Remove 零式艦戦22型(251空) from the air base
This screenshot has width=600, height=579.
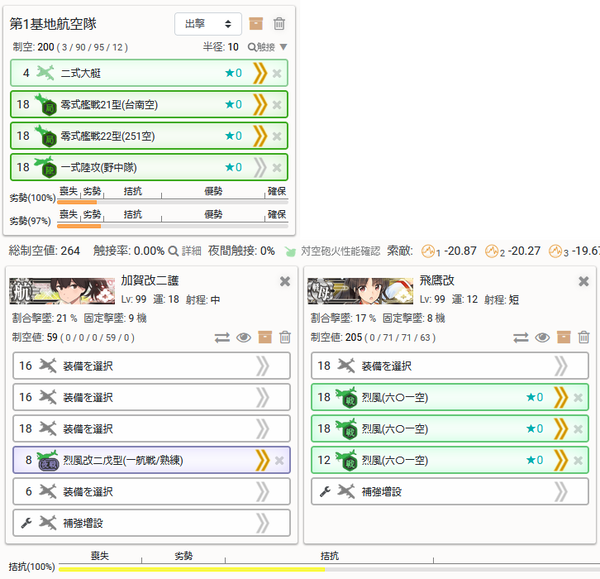(x=277, y=136)
